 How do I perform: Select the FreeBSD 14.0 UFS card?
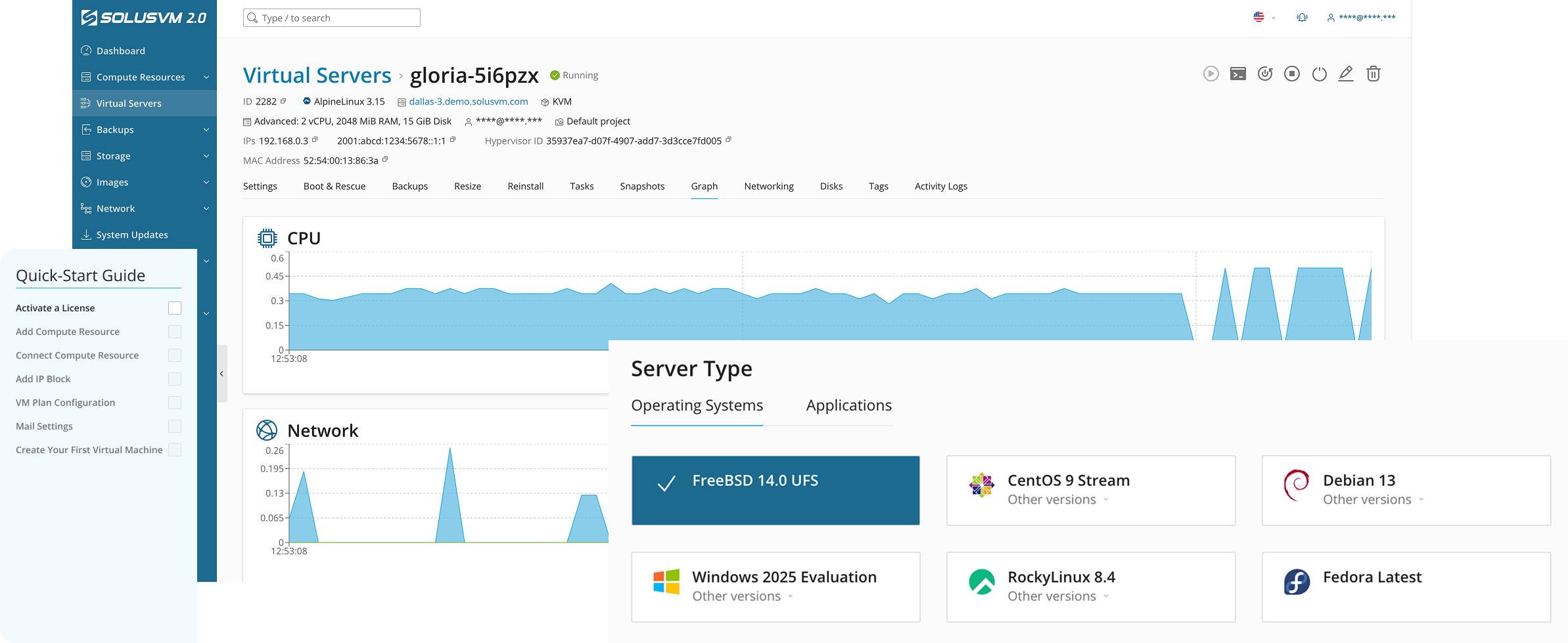click(775, 491)
